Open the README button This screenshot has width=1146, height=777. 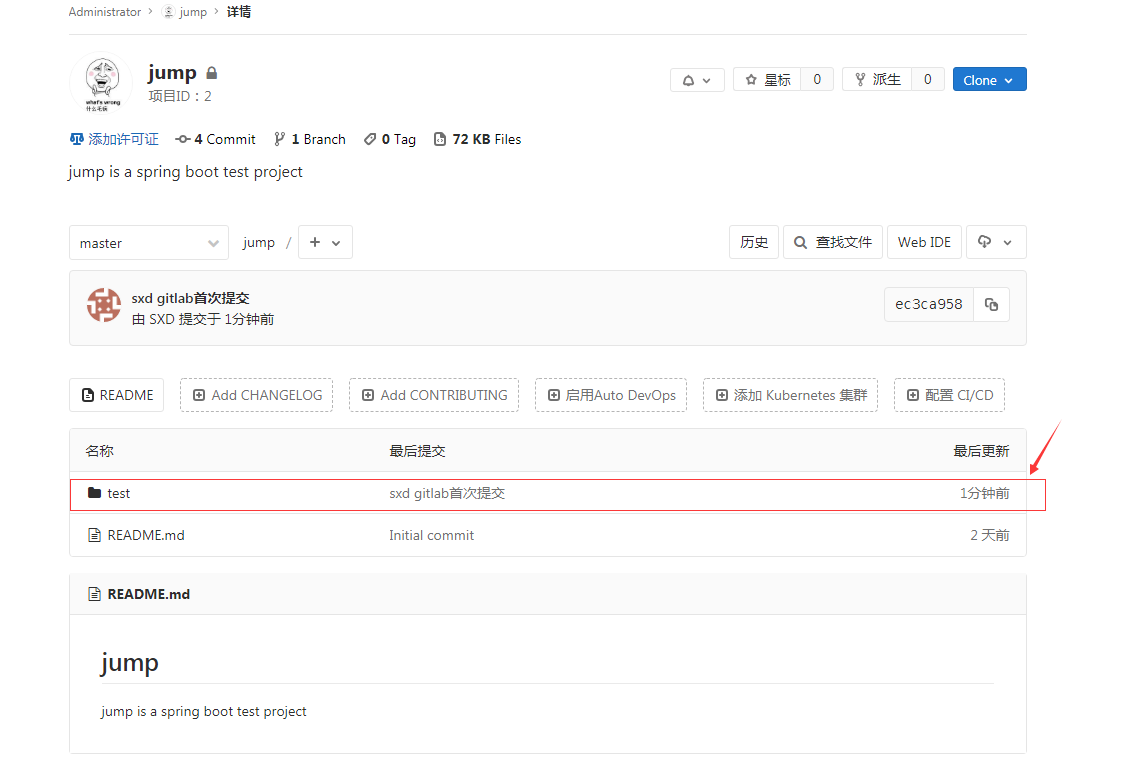[x=117, y=395]
